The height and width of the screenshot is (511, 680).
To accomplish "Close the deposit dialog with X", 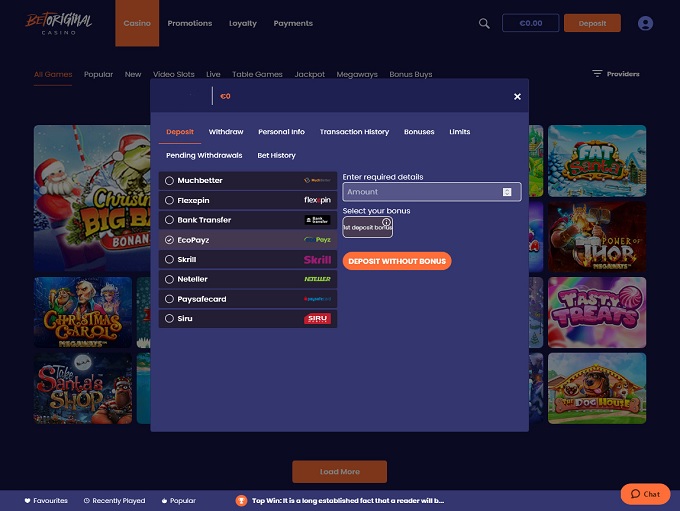I will point(517,97).
